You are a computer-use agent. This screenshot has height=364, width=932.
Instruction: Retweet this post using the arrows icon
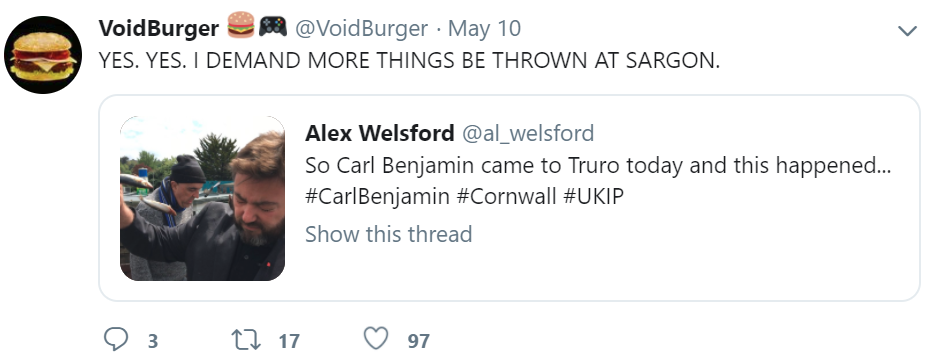(x=246, y=340)
